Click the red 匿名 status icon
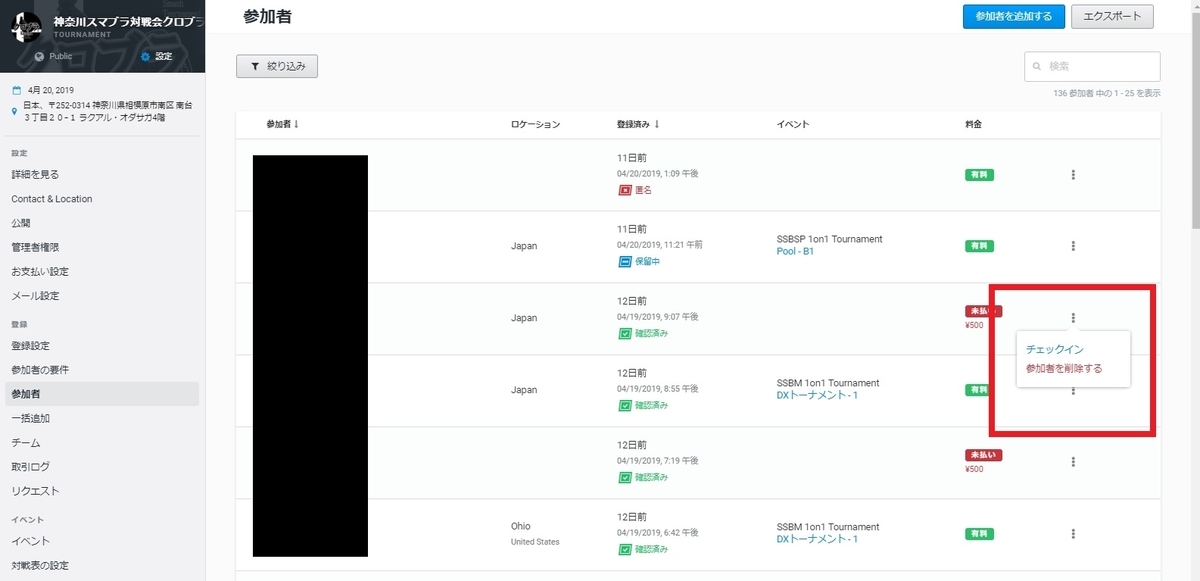The width and height of the screenshot is (1200, 581). coord(624,190)
